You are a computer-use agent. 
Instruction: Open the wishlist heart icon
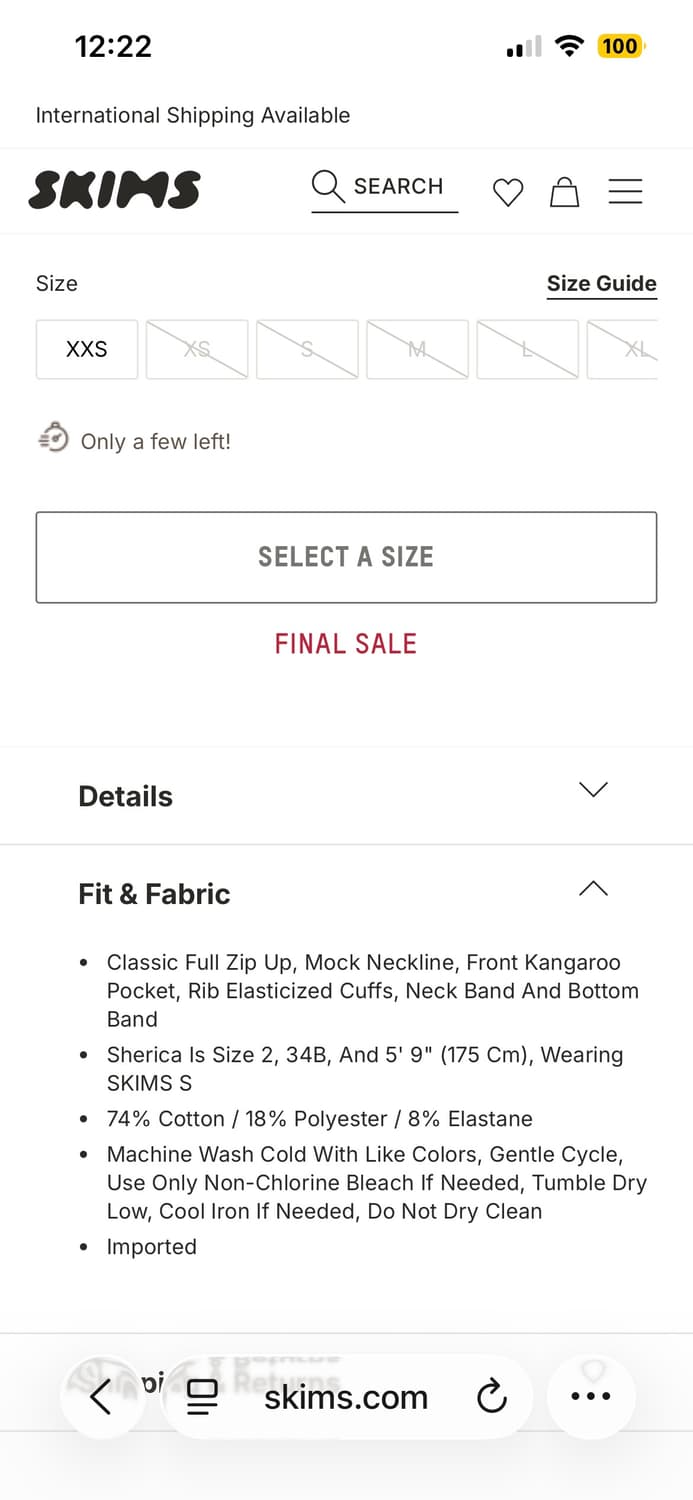[508, 192]
